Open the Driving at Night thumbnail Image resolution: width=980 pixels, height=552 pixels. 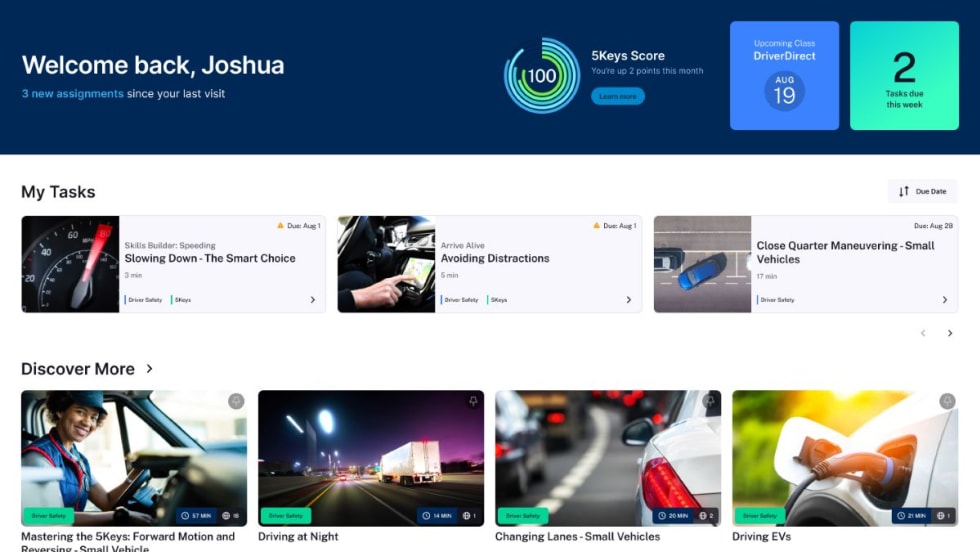pyautogui.click(x=371, y=458)
